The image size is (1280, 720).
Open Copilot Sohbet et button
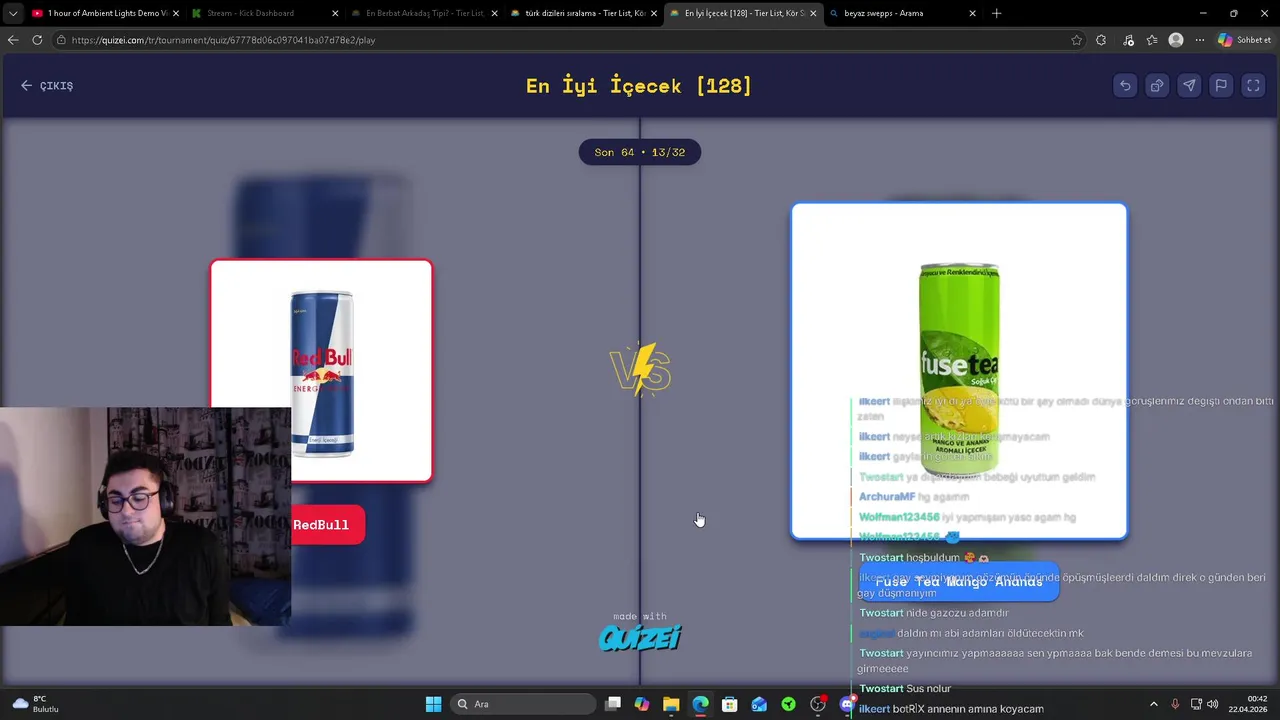point(1246,40)
